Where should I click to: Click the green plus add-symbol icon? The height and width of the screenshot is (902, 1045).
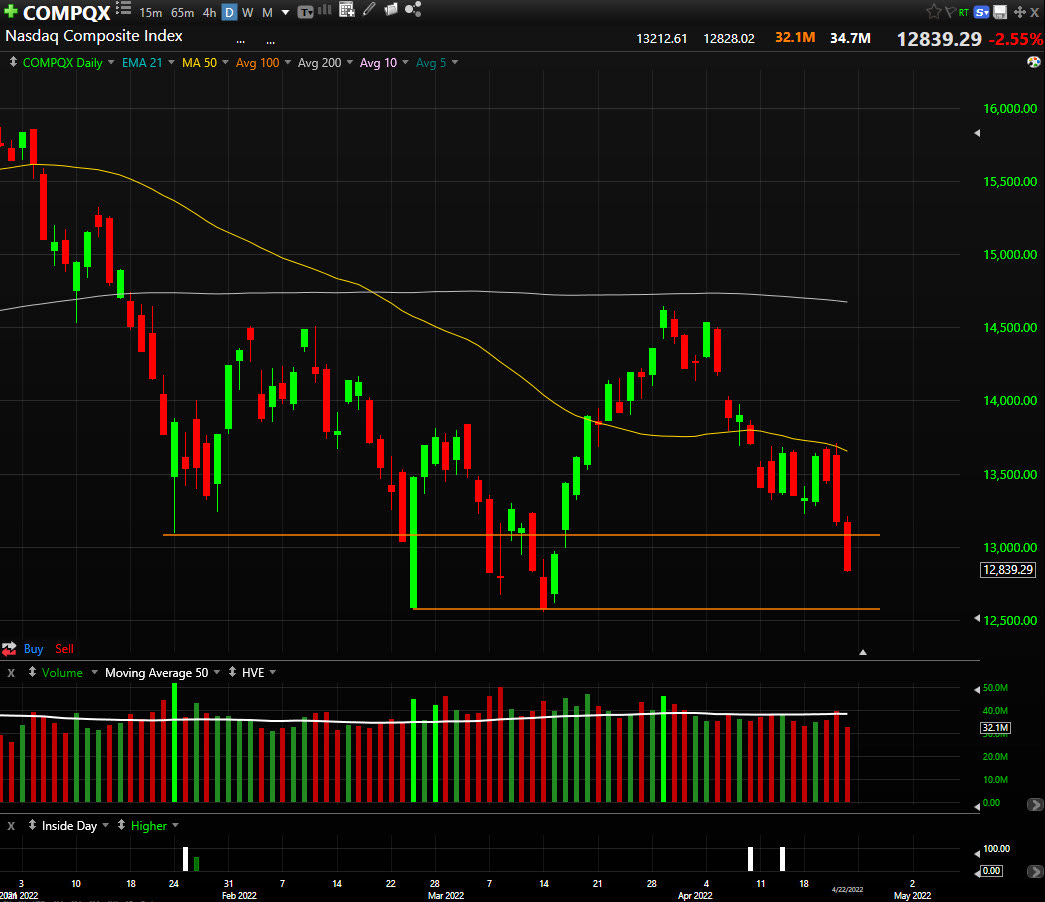[x=10, y=11]
